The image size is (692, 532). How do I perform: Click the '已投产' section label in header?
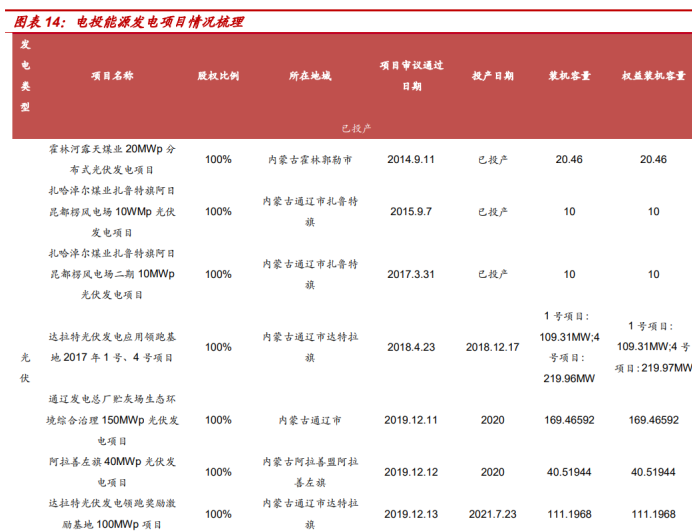click(x=356, y=128)
